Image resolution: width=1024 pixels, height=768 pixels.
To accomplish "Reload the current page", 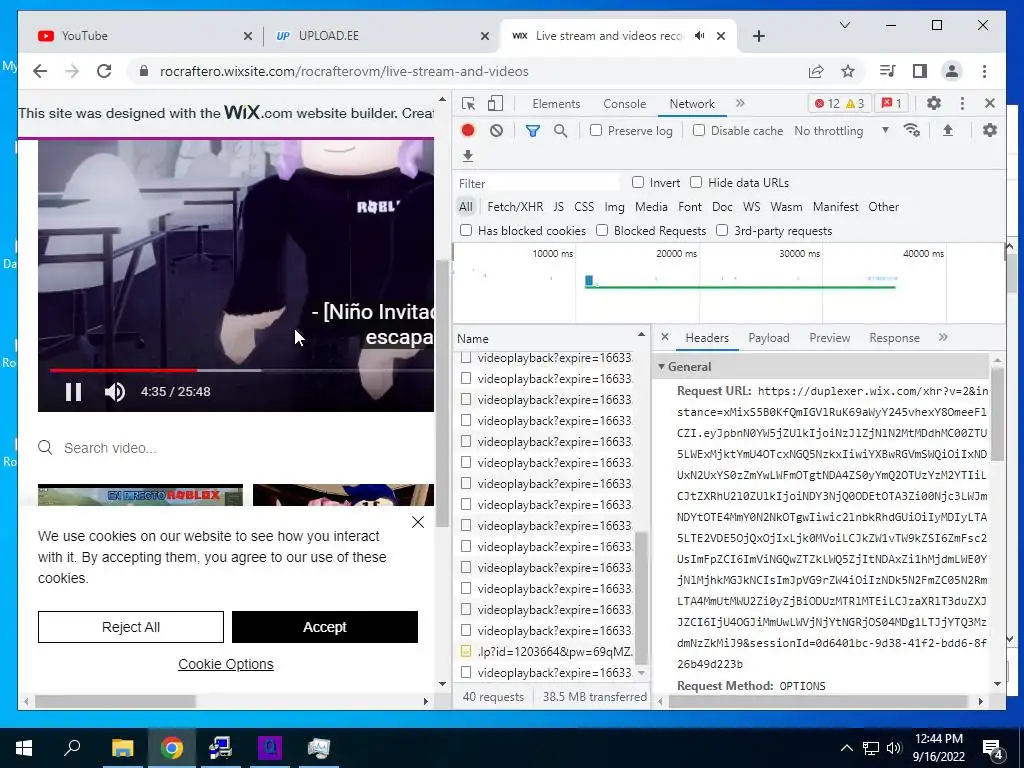I will [x=104, y=71].
